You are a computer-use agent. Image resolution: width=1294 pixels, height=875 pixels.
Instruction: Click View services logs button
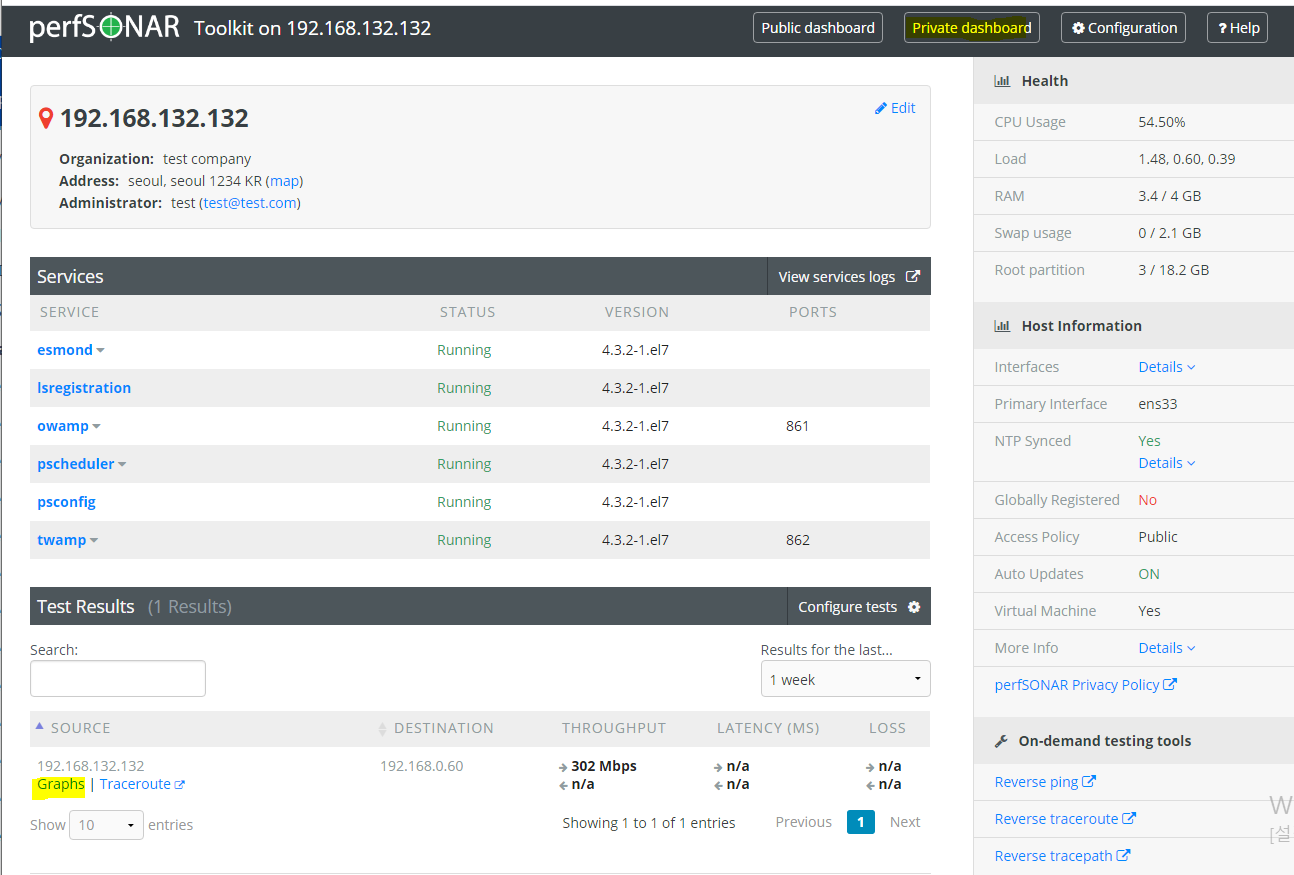(849, 276)
